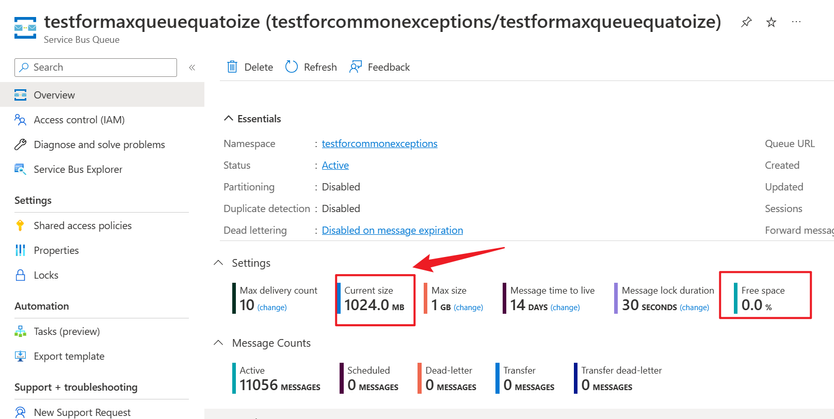Mark this queue as favorite star
This screenshot has height=419, width=834.
click(x=771, y=22)
